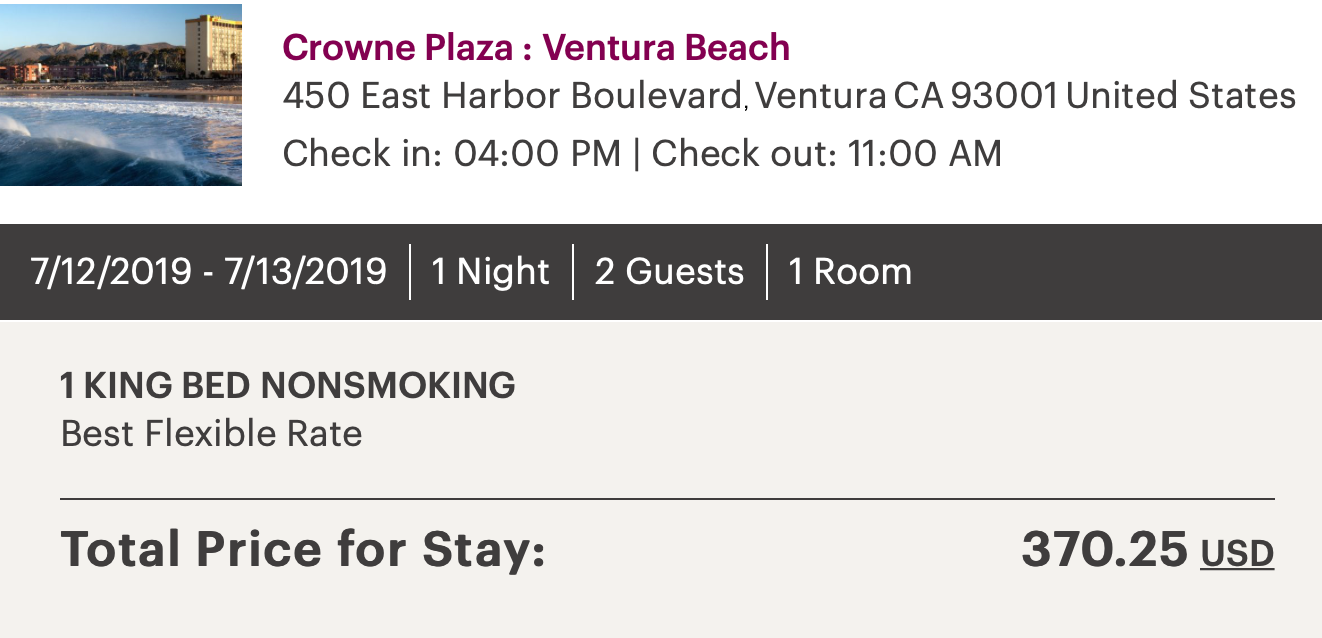Screen dimensions: 1322x638
Task: Open the hotel beach photo thumbnail
Action: pos(120,94)
